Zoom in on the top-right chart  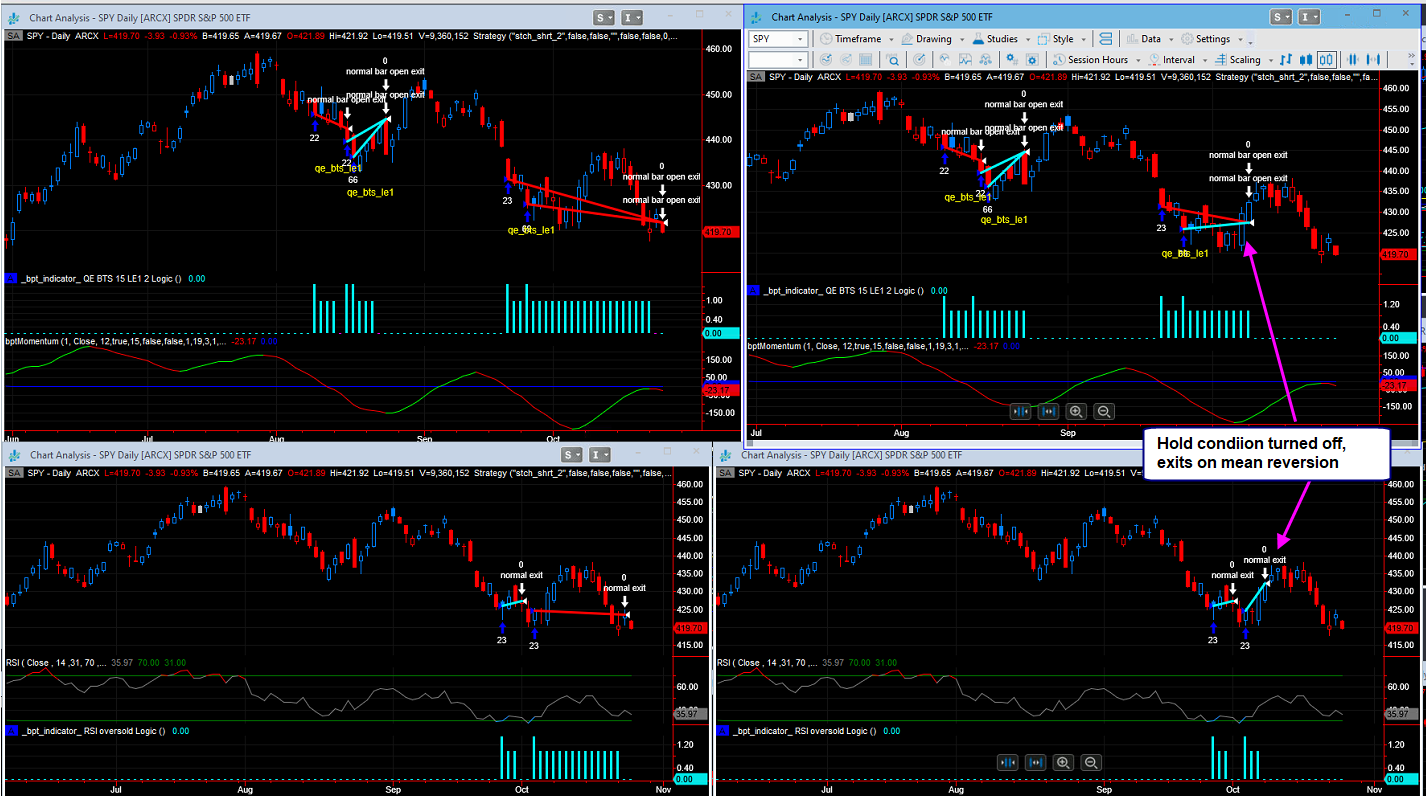(1076, 411)
